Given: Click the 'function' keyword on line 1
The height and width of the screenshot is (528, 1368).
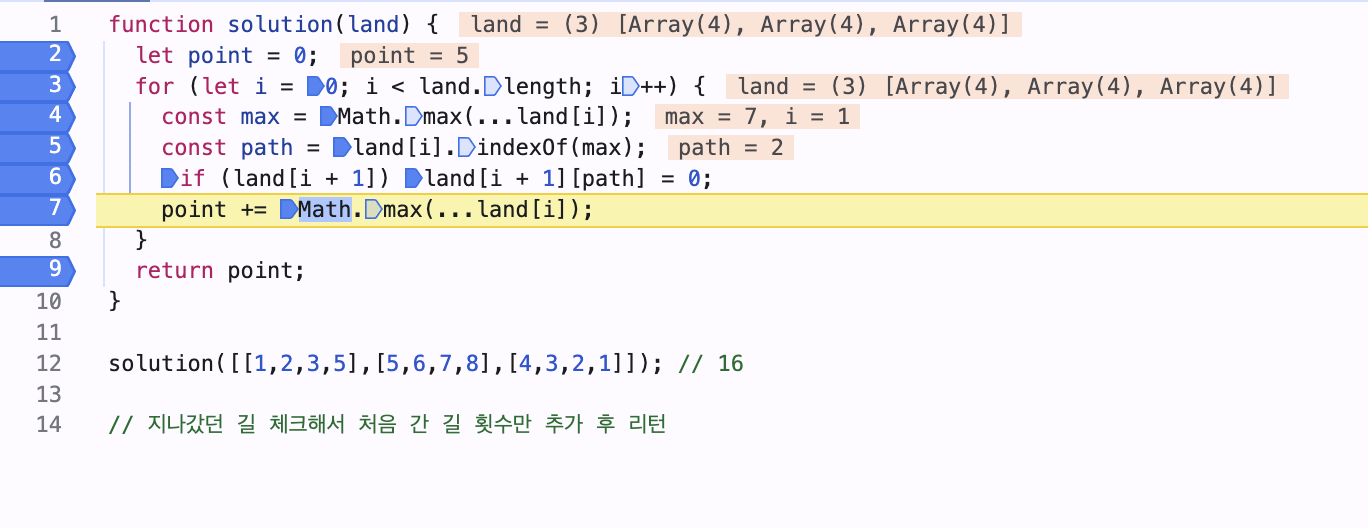Looking at the screenshot, I should click(x=161, y=25).
